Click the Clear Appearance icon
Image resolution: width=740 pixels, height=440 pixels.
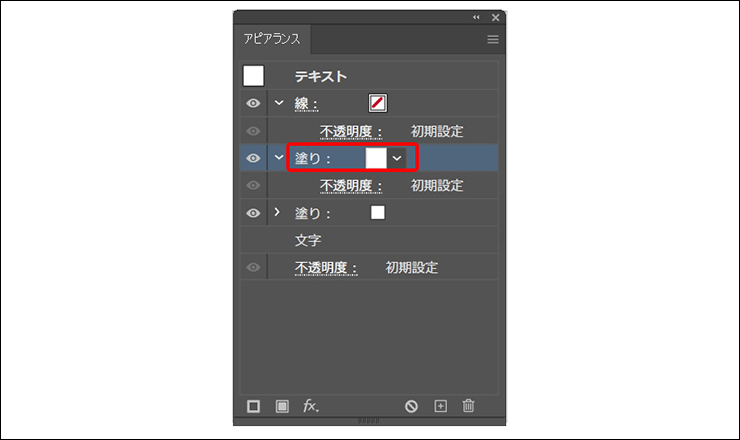[x=411, y=406]
